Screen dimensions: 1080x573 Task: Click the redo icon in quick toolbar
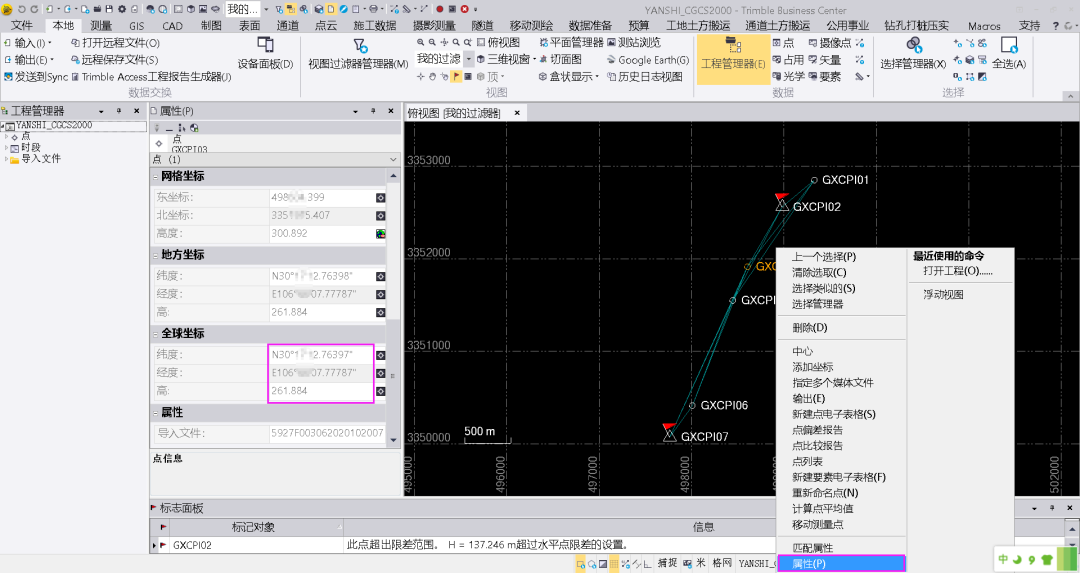(34, 9)
